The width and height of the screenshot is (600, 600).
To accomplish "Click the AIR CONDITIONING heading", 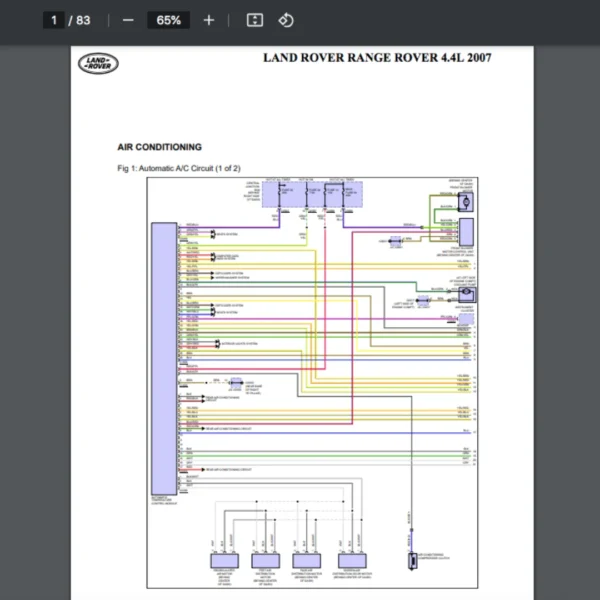I will (159, 147).
